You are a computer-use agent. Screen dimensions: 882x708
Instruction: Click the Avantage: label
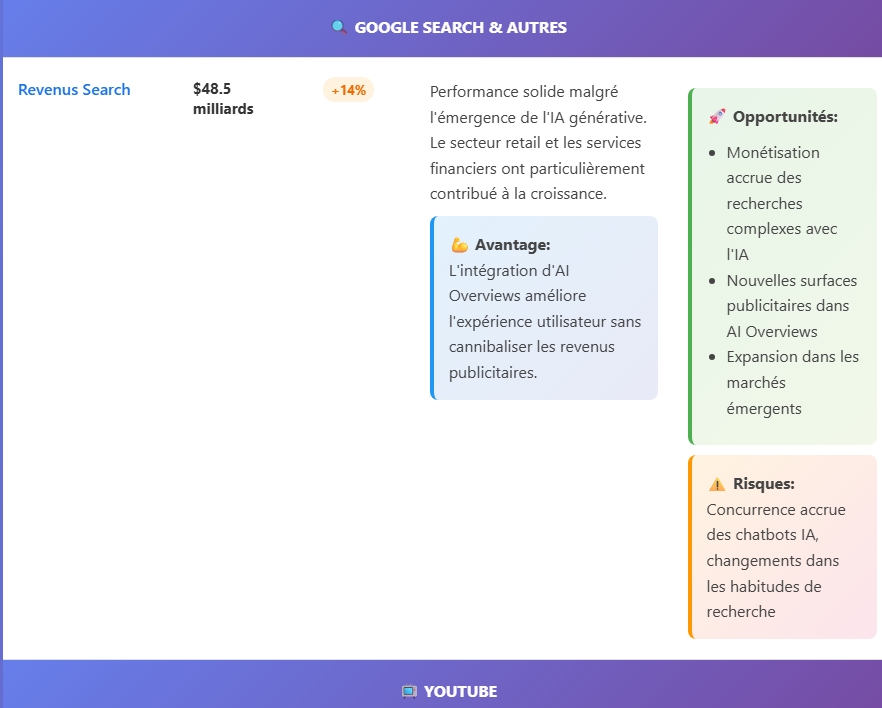pyautogui.click(x=512, y=245)
